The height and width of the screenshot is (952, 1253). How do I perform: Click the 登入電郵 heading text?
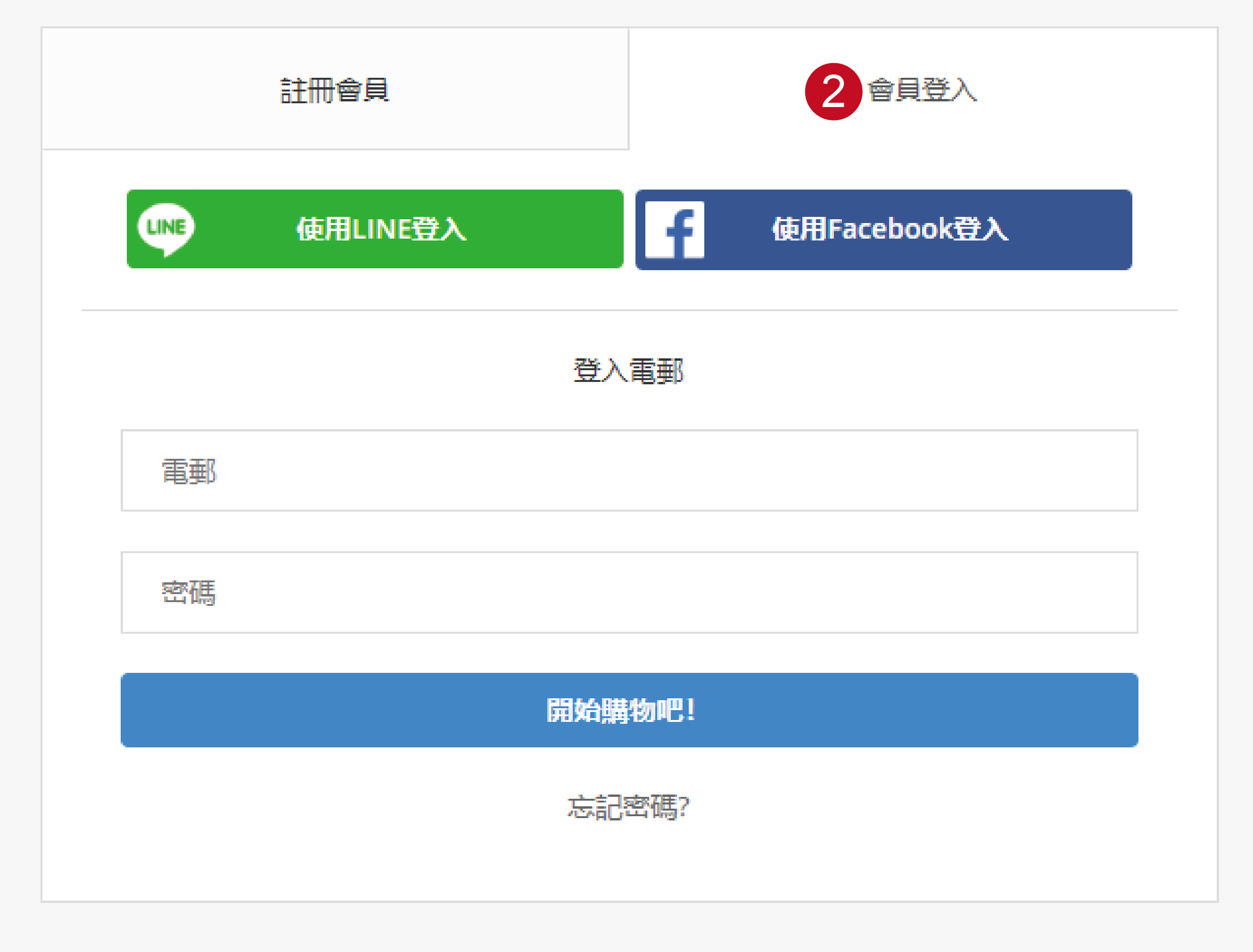point(628,371)
